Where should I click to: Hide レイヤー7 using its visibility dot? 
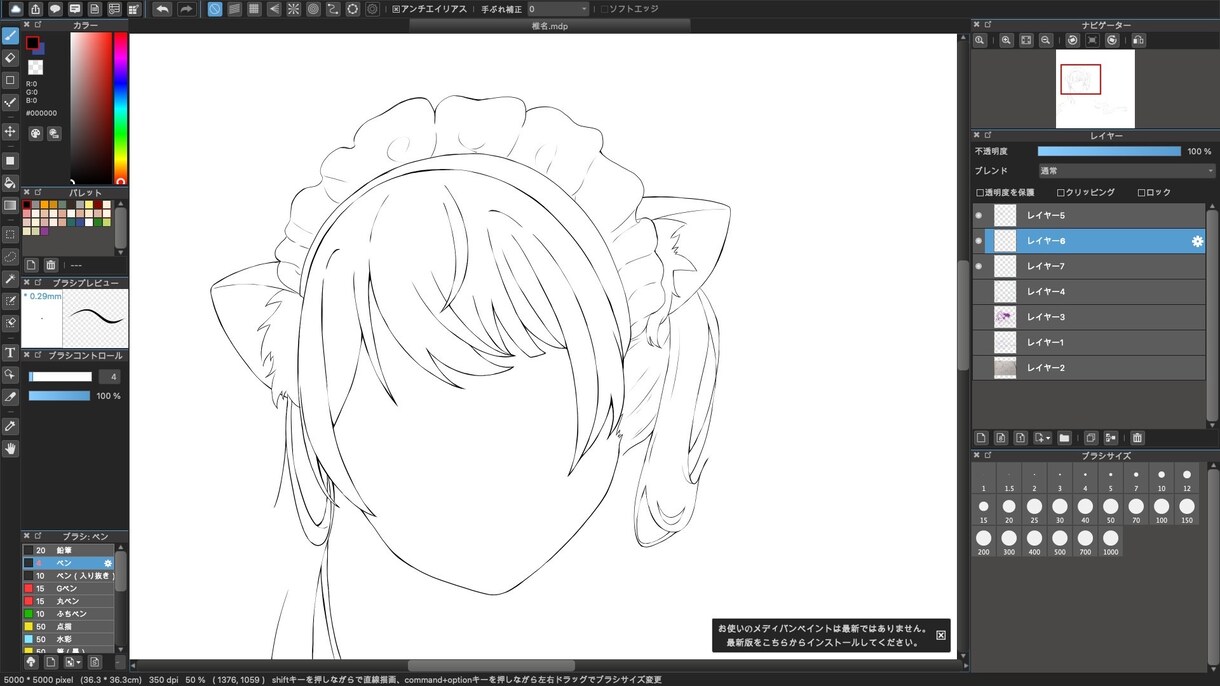[980, 266]
